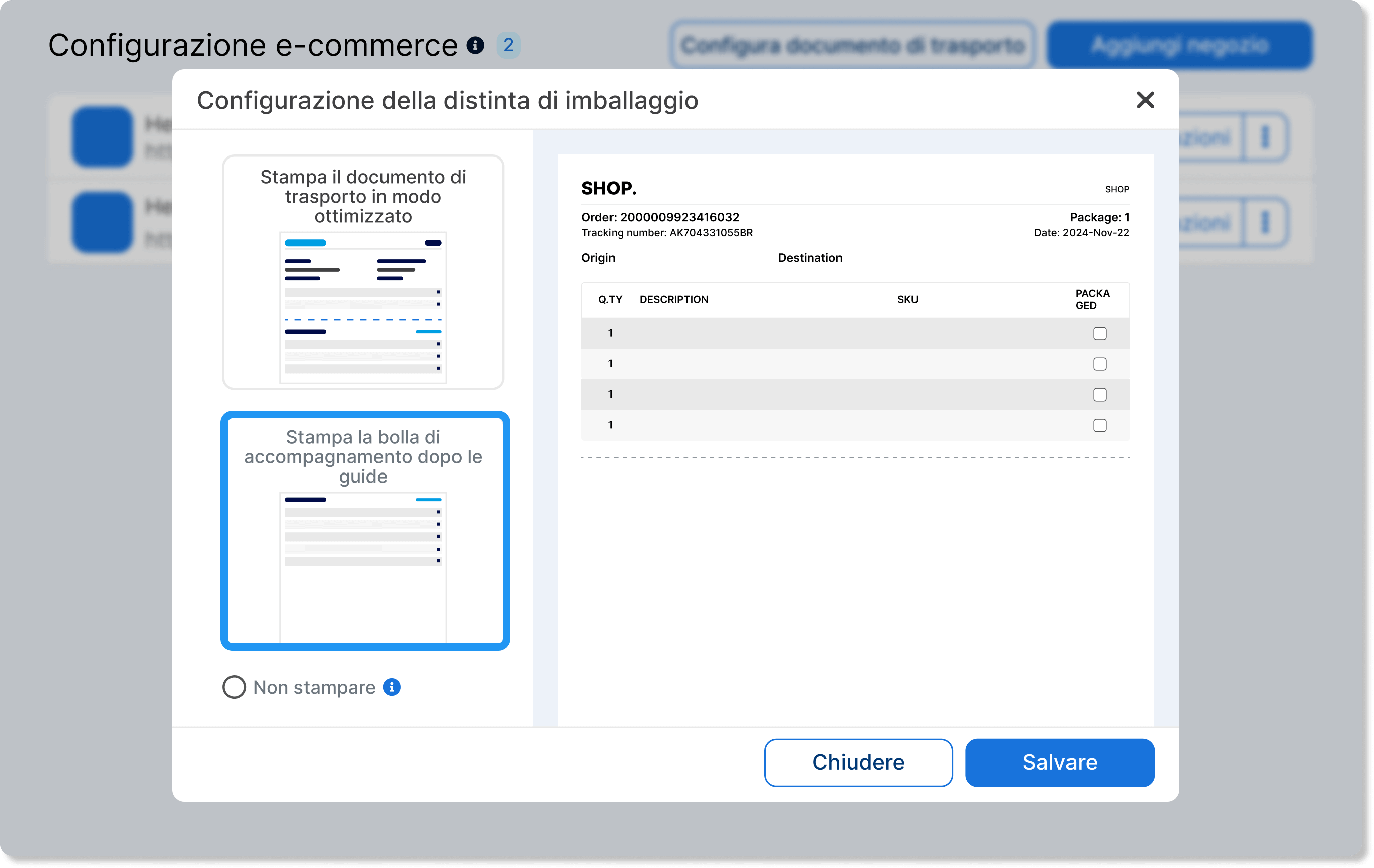Open the three-dot menu of the first store
Viewport: 1374px width, 868px height.
(x=1266, y=137)
